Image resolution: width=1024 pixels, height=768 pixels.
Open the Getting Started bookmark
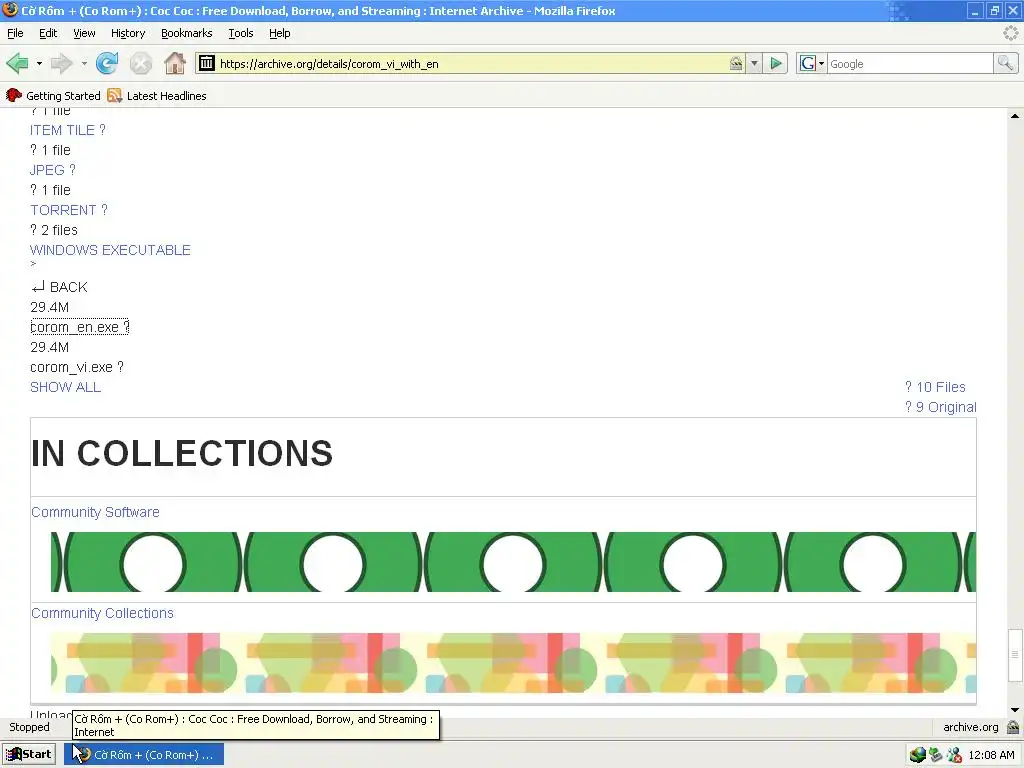pos(53,96)
